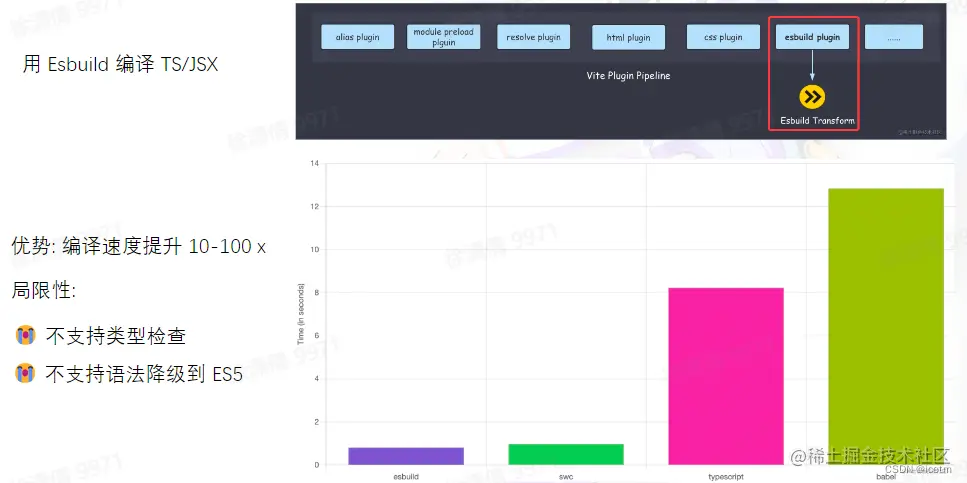The image size is (967, 483).
Task: Click the typescript x-axis label
Action: (726, 477)
